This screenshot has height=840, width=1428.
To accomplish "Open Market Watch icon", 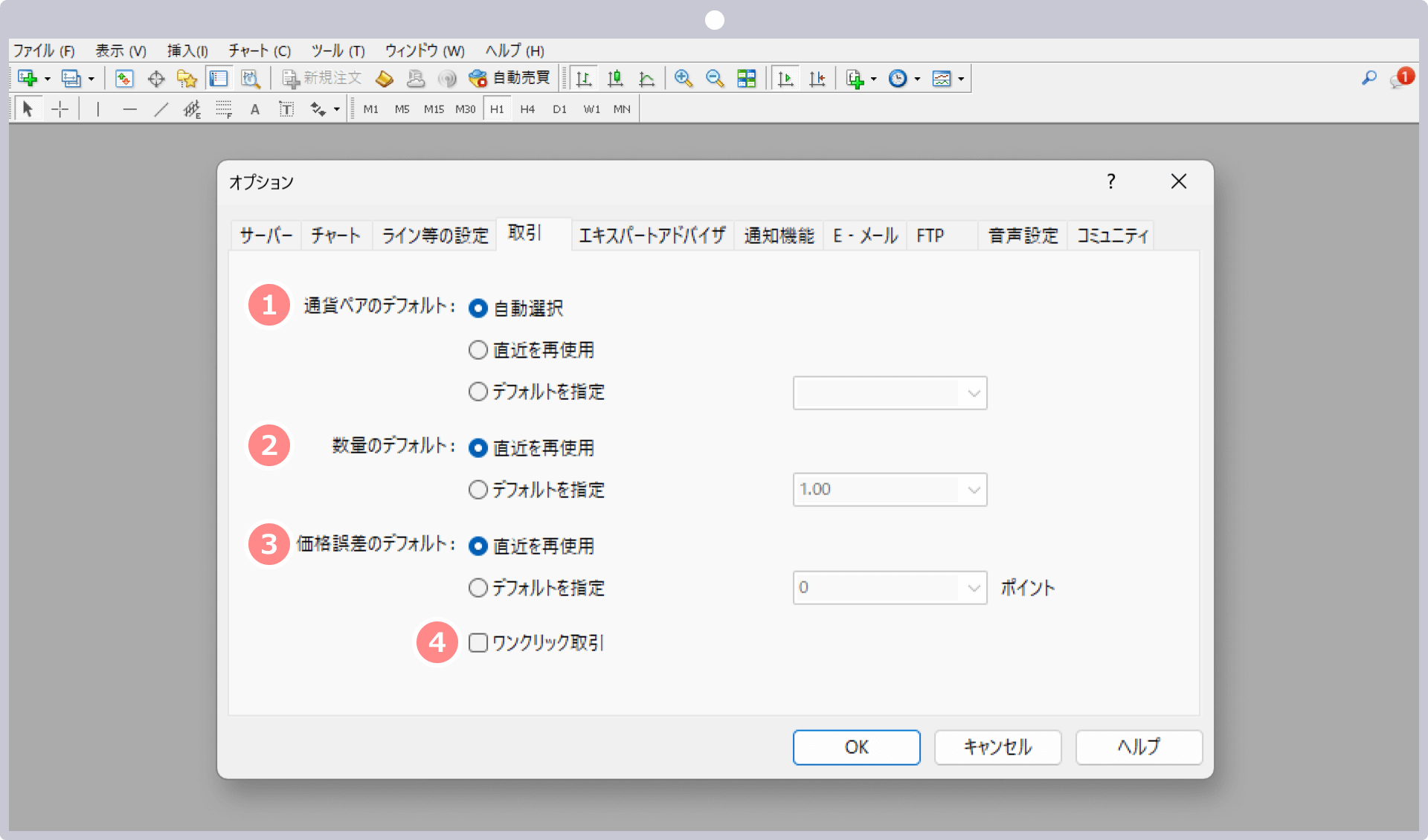I will tap(124, 78).
